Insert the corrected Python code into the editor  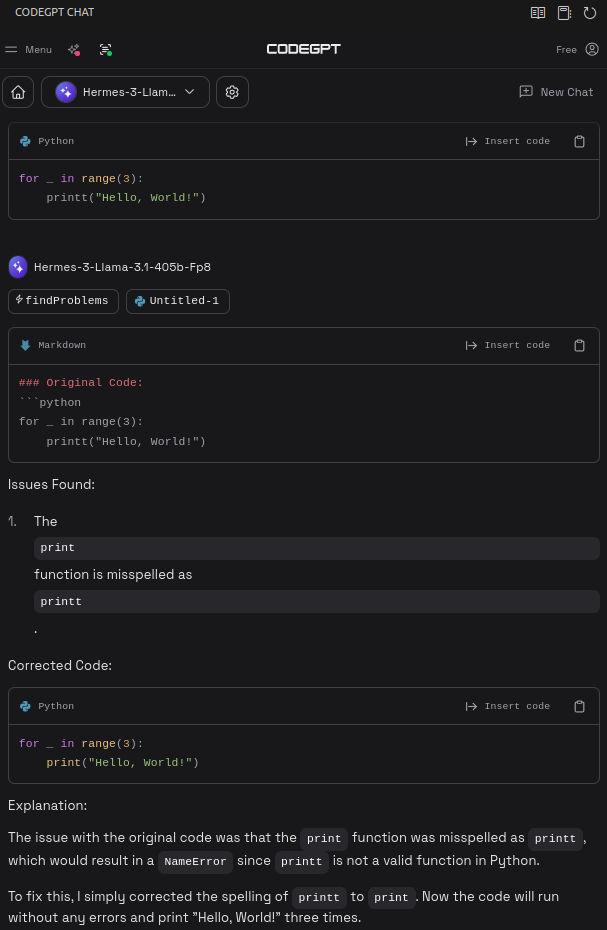[x=509, y=706]
